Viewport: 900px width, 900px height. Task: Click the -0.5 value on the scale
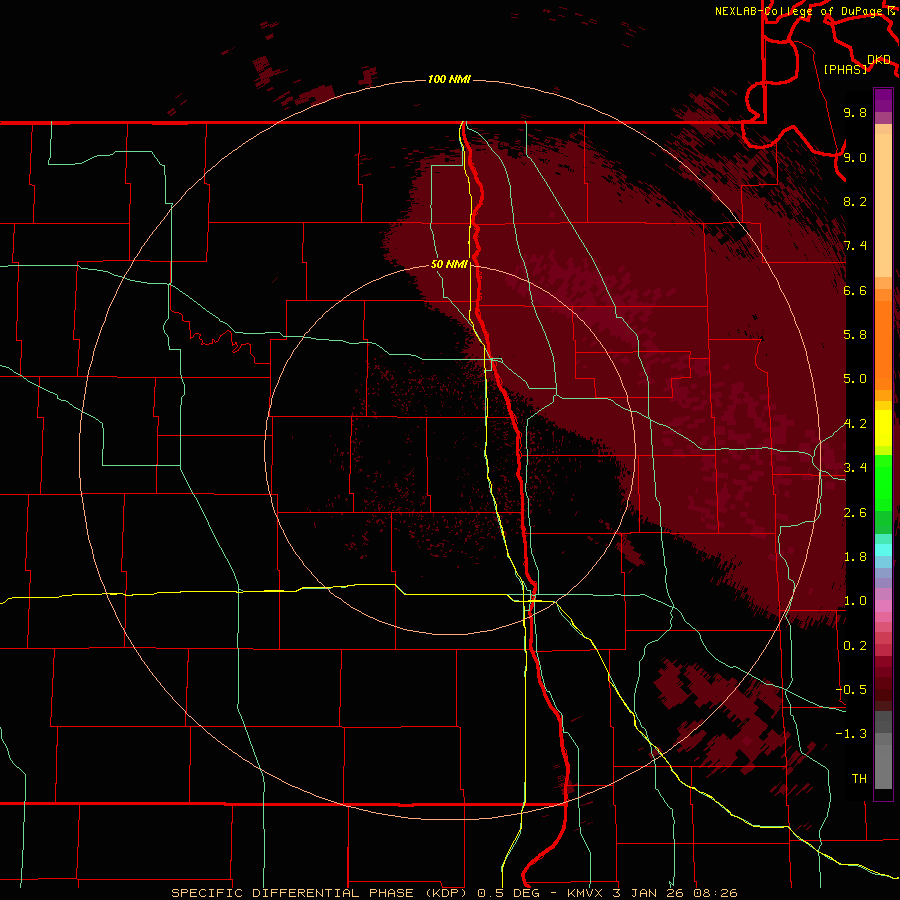point(851,690)
